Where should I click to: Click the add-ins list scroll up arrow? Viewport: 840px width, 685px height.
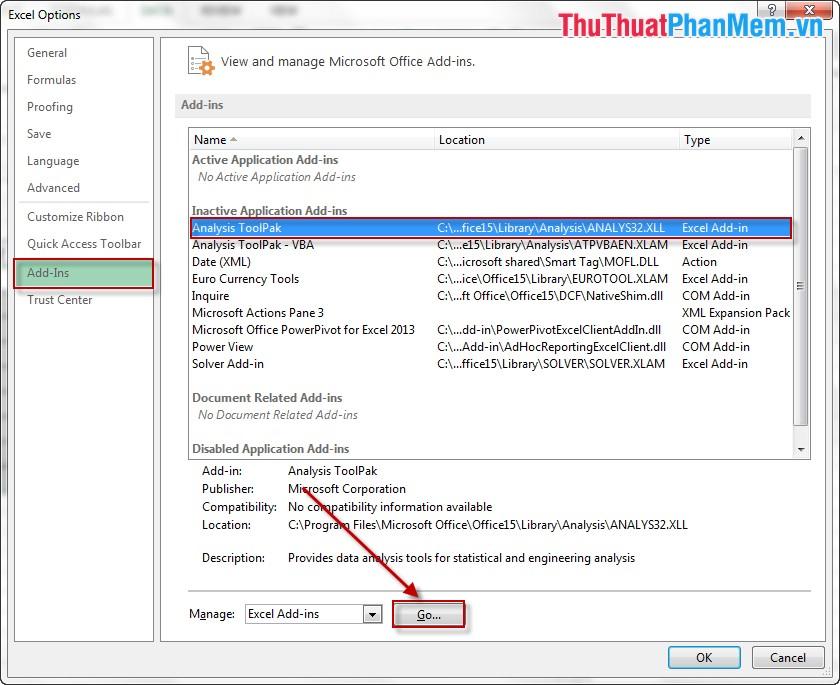pyautogui.click(x=801, y=138)
